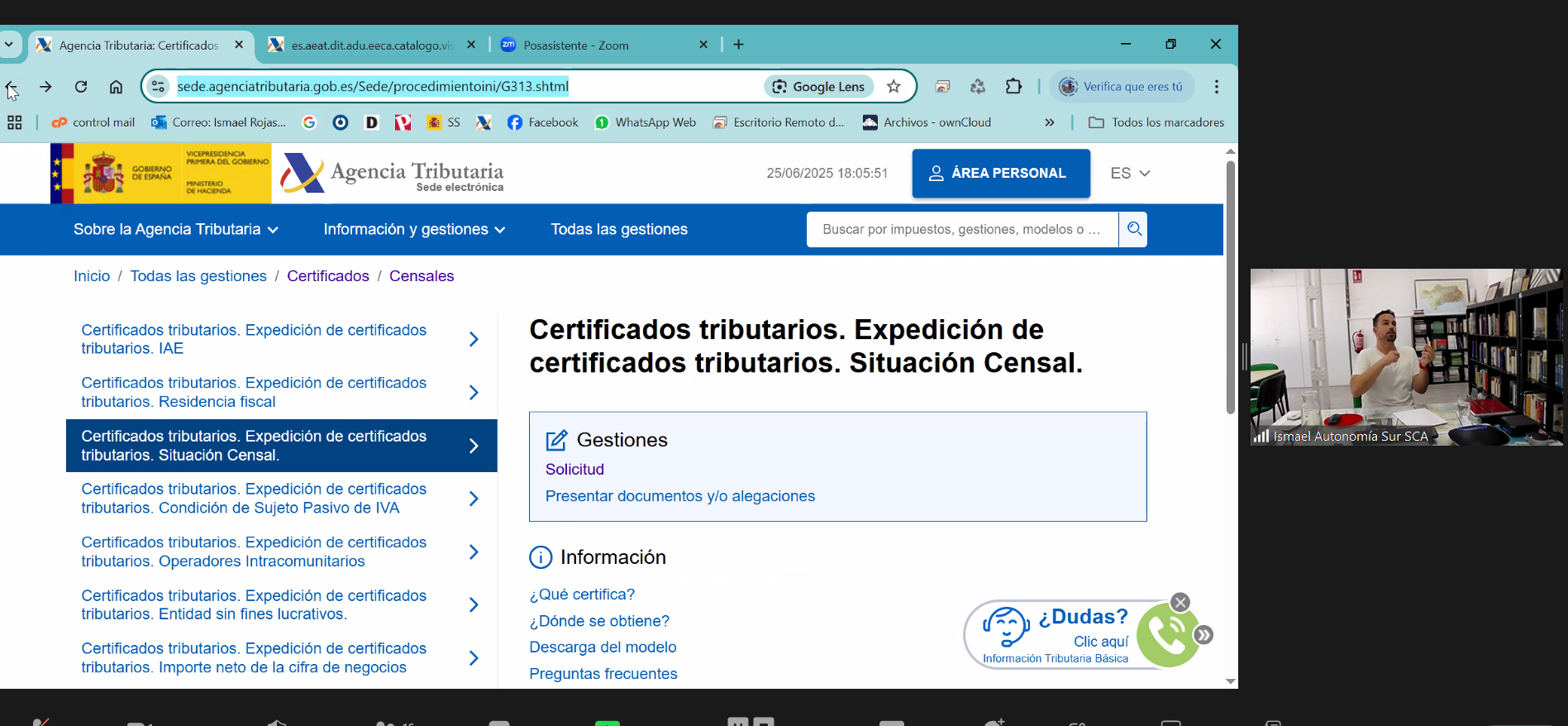Viewport: 1568px width, 726px height.
Task: Click the green phone help icon
Action: pos(1166,635)
